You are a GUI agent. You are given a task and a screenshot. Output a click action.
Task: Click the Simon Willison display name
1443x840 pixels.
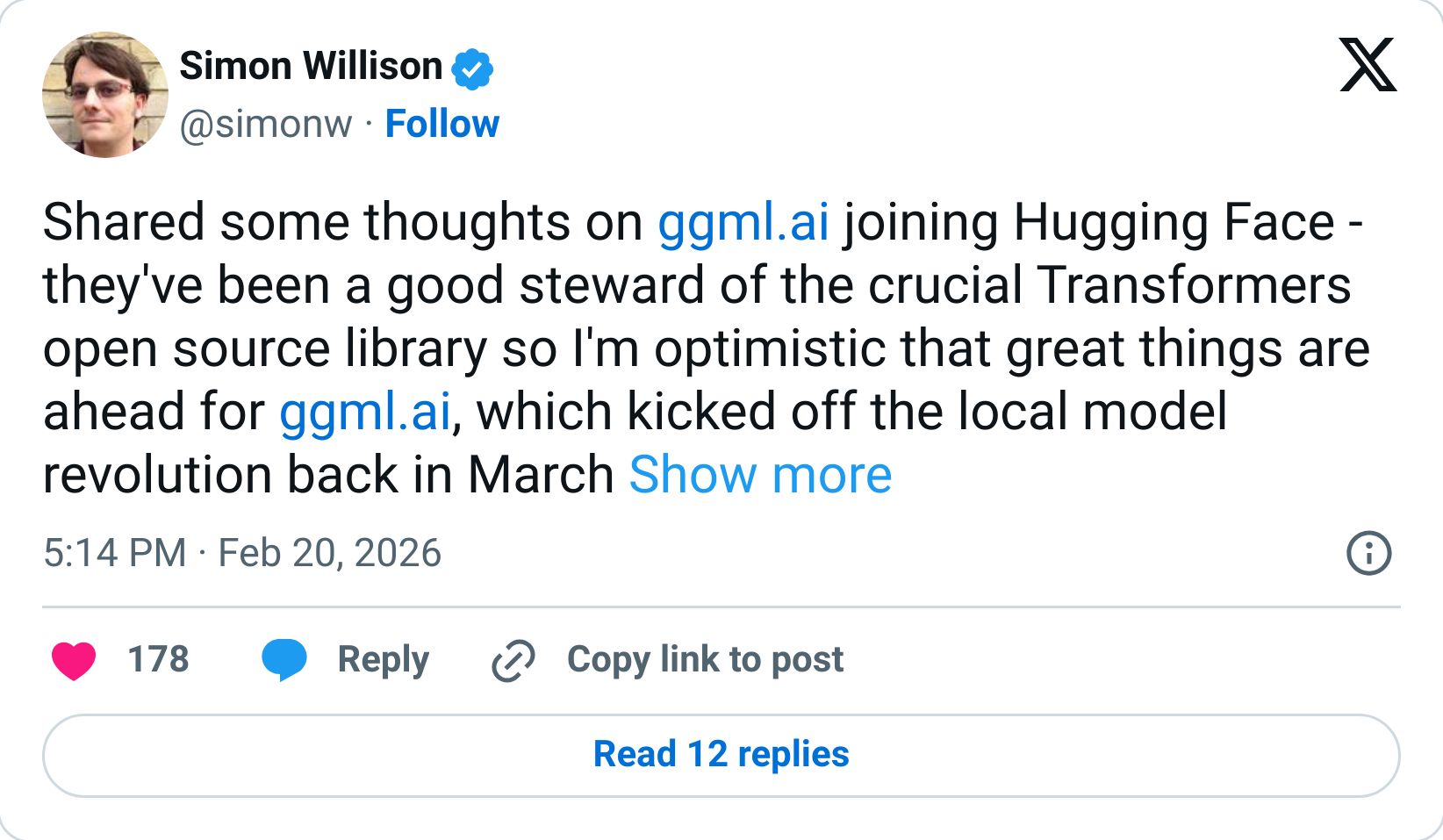pyautogui.click(x=311, y=67)
